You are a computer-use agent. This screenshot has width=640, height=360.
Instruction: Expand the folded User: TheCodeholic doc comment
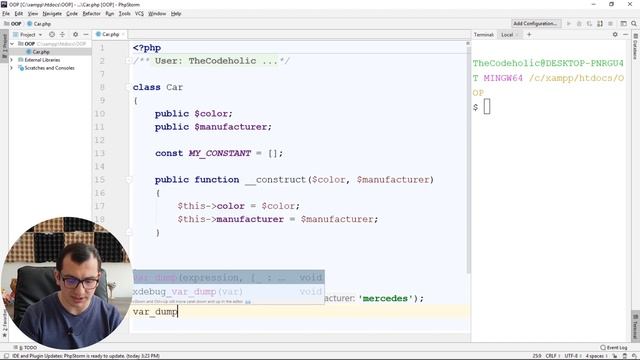[x=128, y=61]
